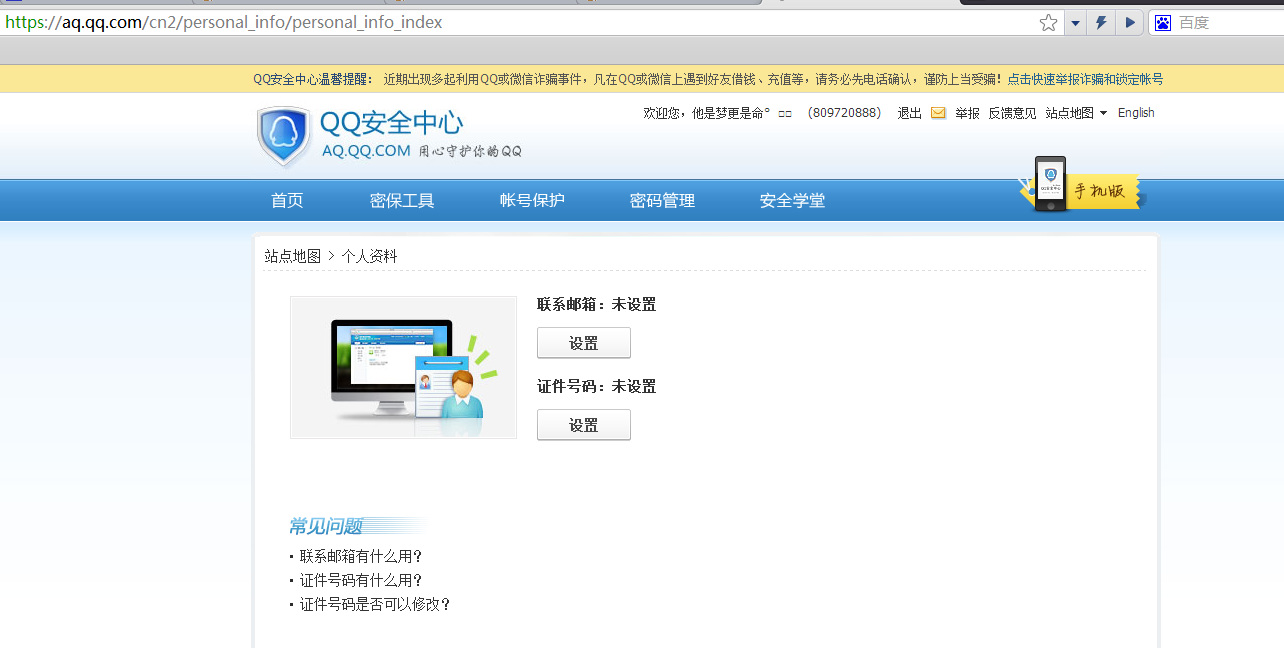1284x648 pixels.
Task: Click the 退出 logout link
Action: 910,113
